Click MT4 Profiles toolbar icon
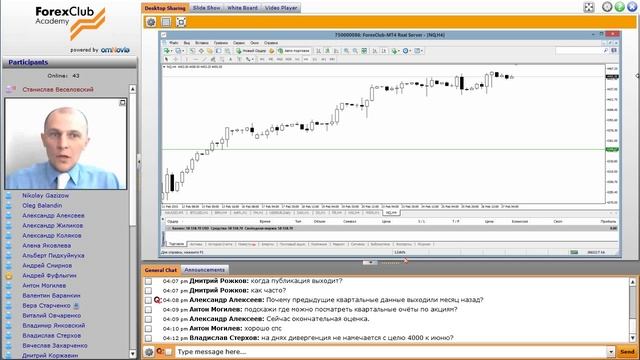Viewport: 640px width, 360px height. tap(178, 51)
